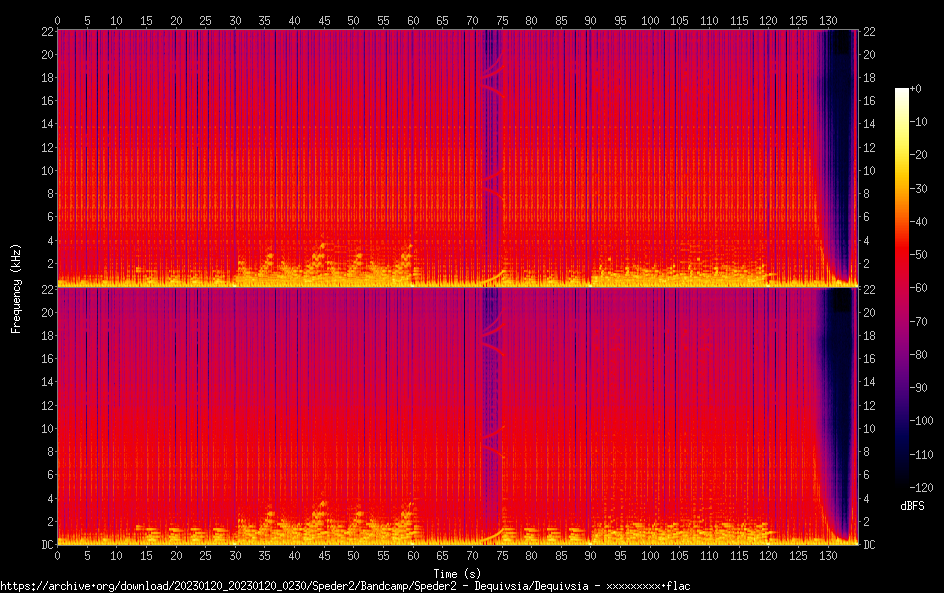This screenshot has height=593, width=944.
Task: Click the bright peak near 45 seconds in the upper channel
Action: (x=322, y=246)
